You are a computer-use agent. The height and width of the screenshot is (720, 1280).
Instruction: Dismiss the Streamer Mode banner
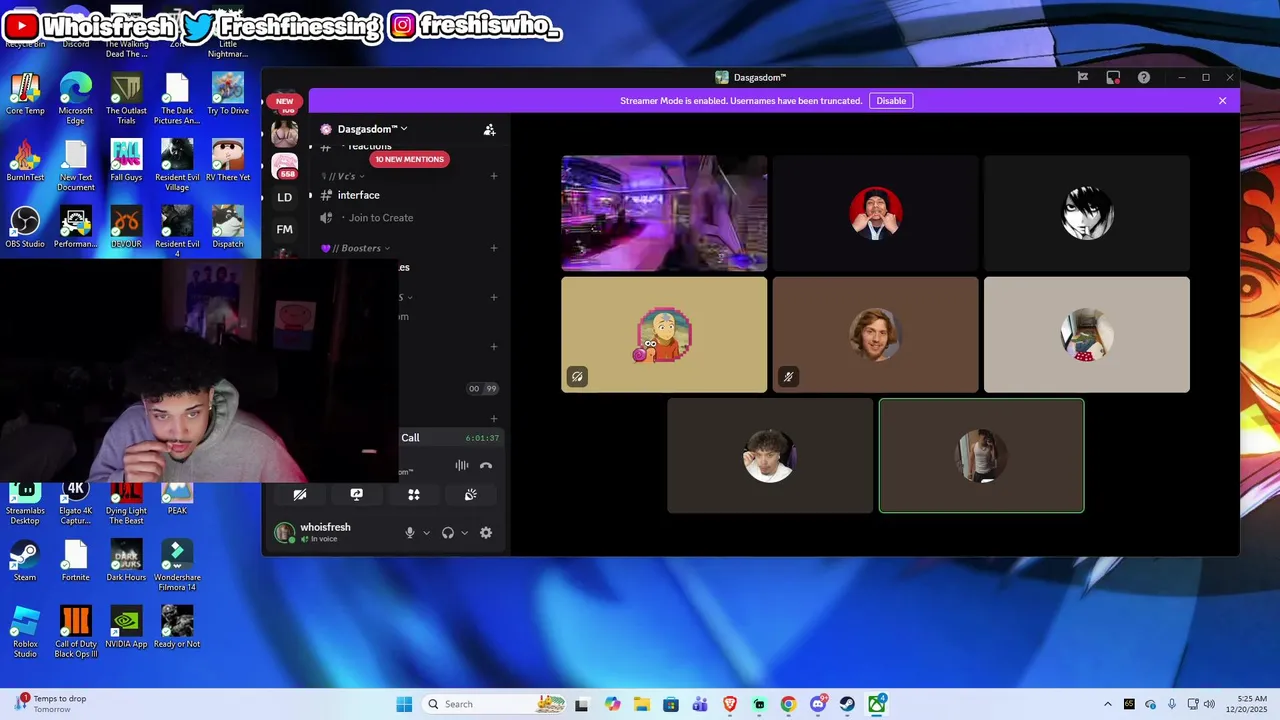(1222, 101)
